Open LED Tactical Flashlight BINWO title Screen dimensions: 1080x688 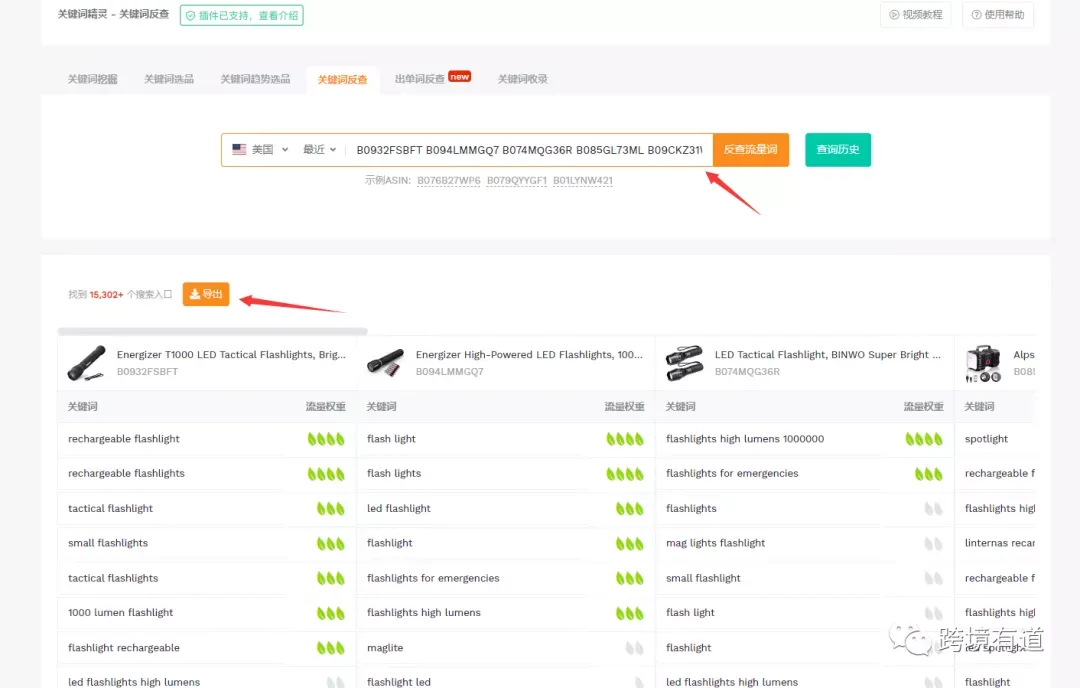click(x=827, y=355)
